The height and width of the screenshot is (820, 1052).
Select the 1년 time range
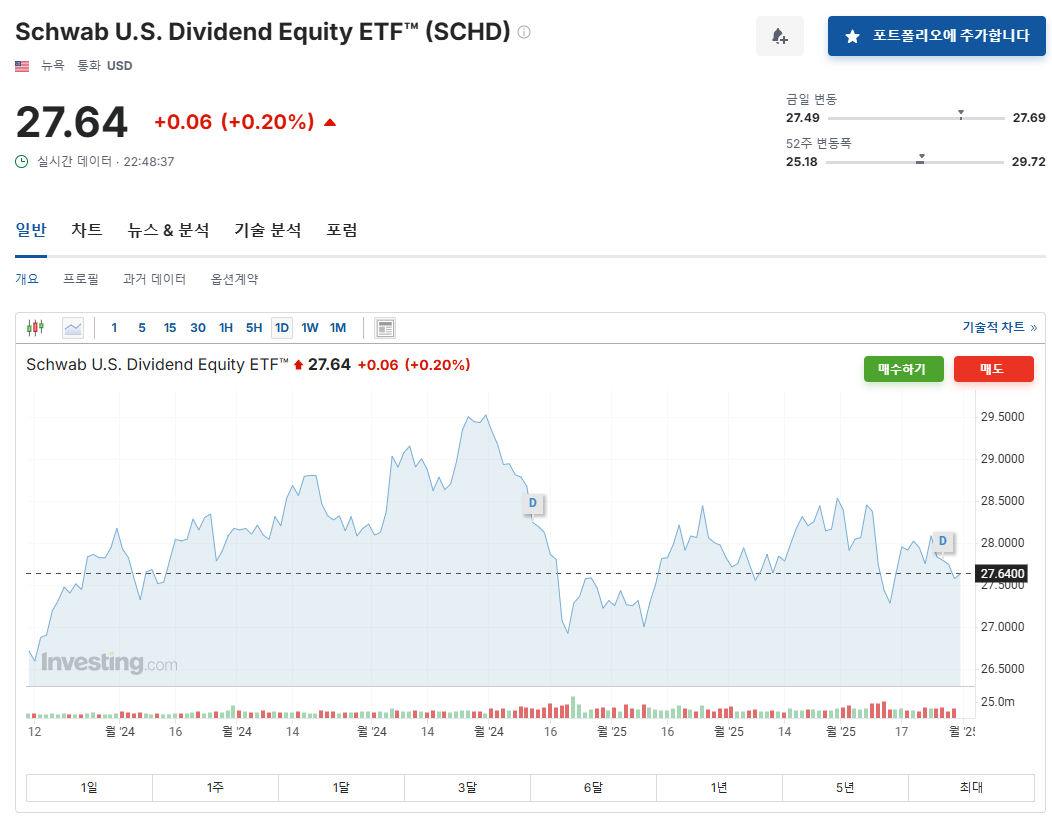click(x=719, y=787)
